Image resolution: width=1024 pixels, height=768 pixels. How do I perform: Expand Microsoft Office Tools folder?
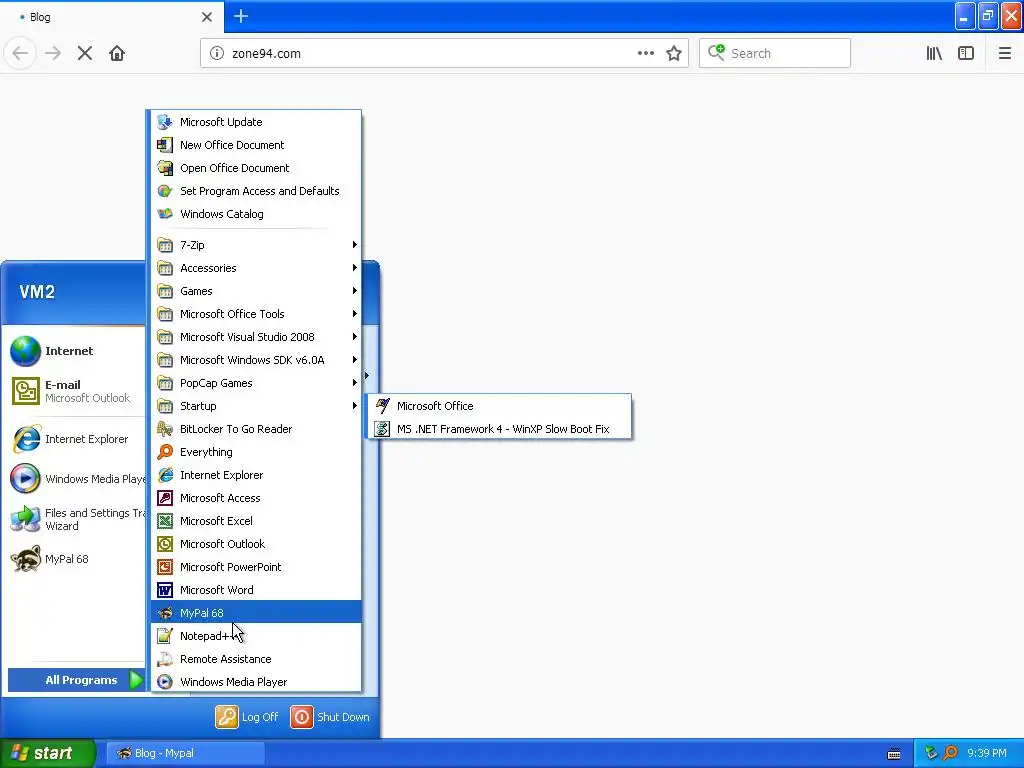pyautogui.click(x=256, y=314)
